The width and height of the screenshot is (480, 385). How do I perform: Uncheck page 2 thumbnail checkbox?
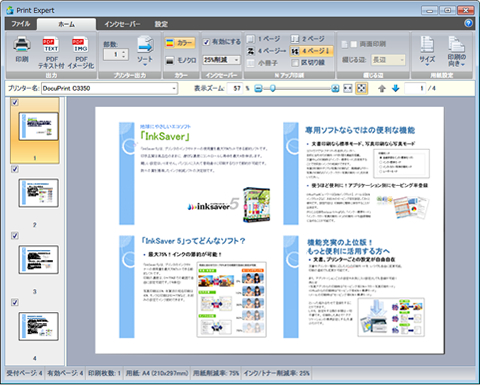[x=15, y=169]
